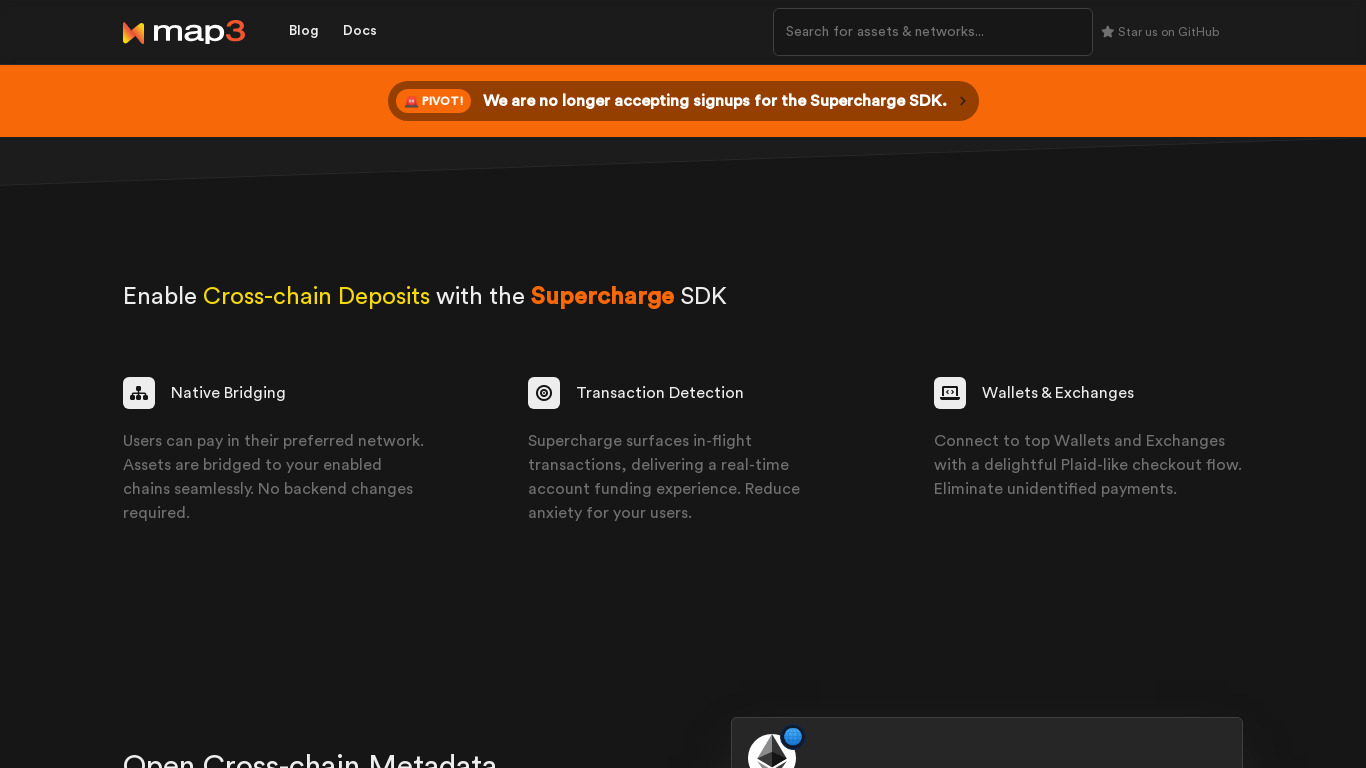Click the Open Cross-chain Metadata heading
This screenshot has height=768, width=1366.
coord(310,760)
